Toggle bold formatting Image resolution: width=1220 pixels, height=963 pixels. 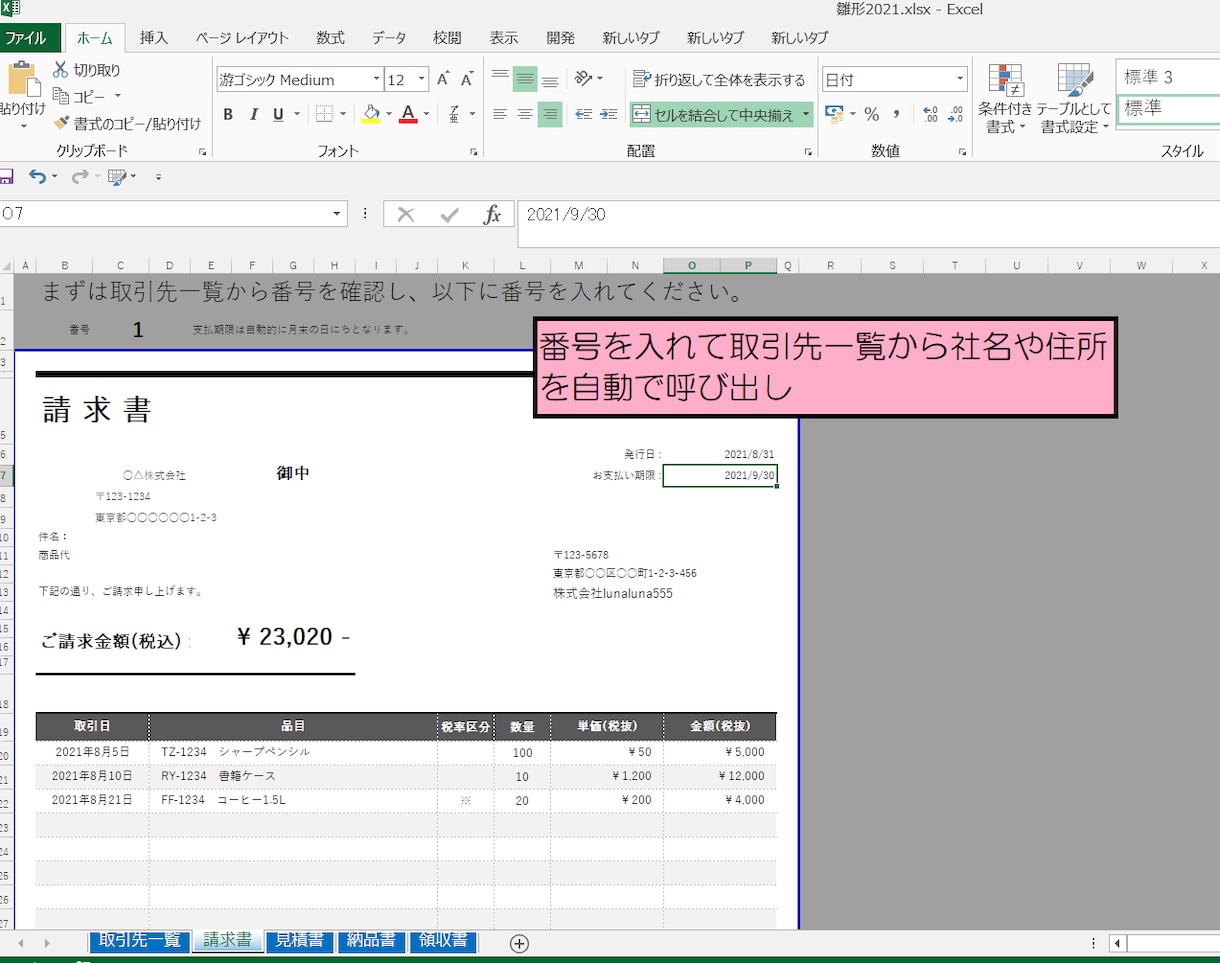click(228, 114)
